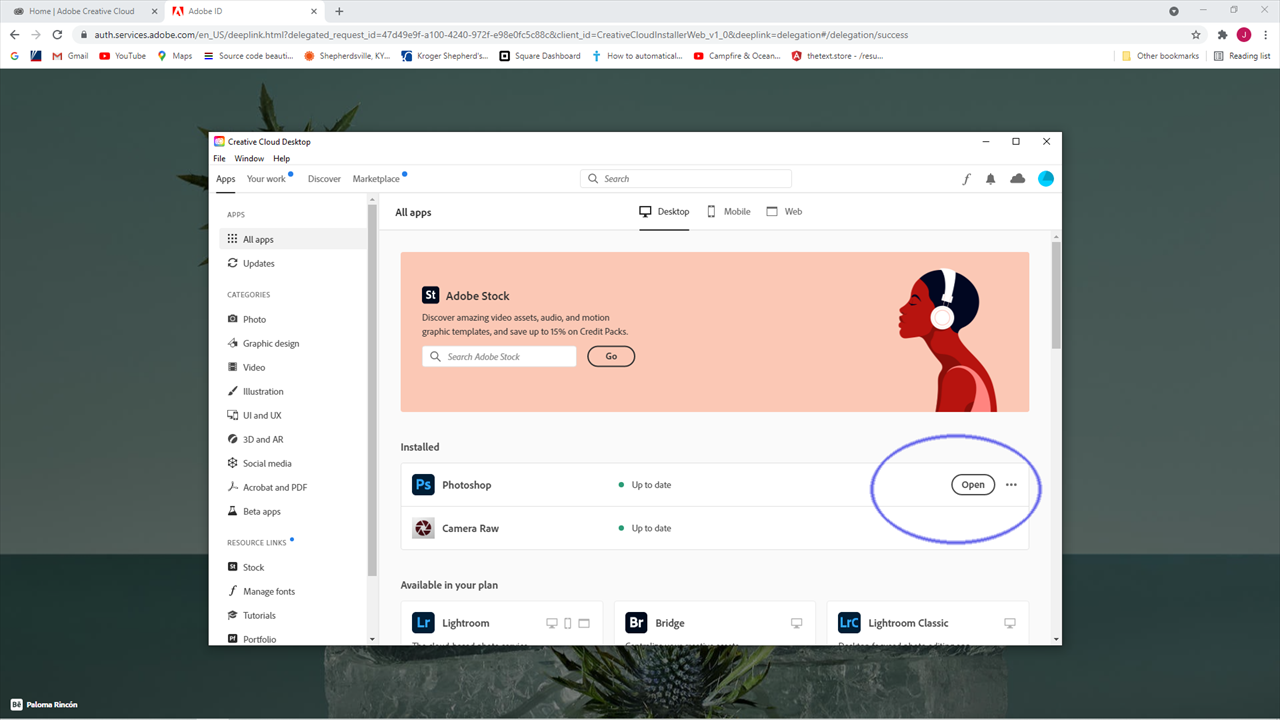1280x720 pixels.
Task: Open the account profile avatar
Action: pyautogui.click(x=1046, y=179)
